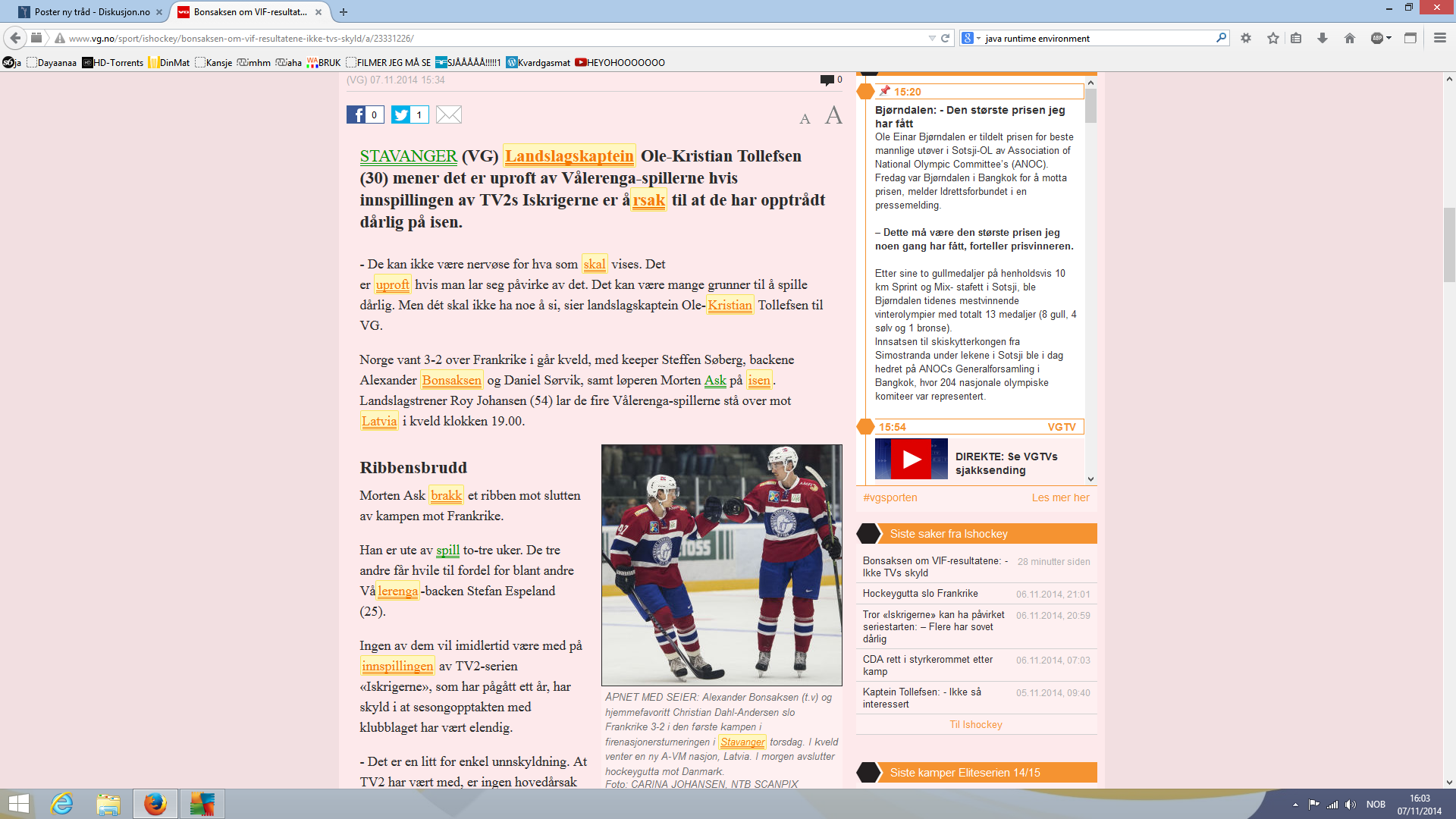Go back with the browser back arrow
Screen dimensions: 1456x819
tap(15, 38)
